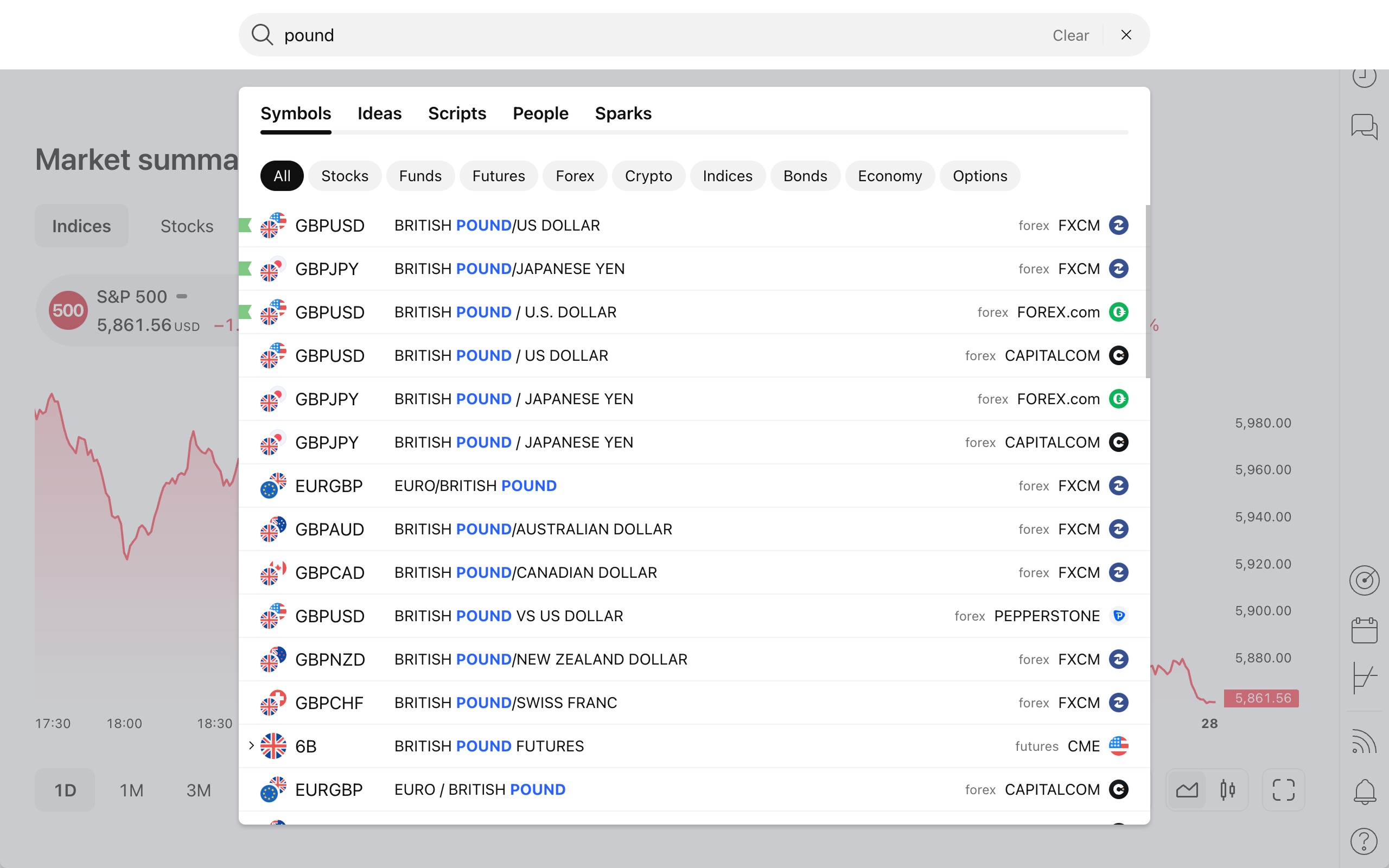1389x868 pixels.
Task: Click the Clear search button
Action: point(1071,35)
